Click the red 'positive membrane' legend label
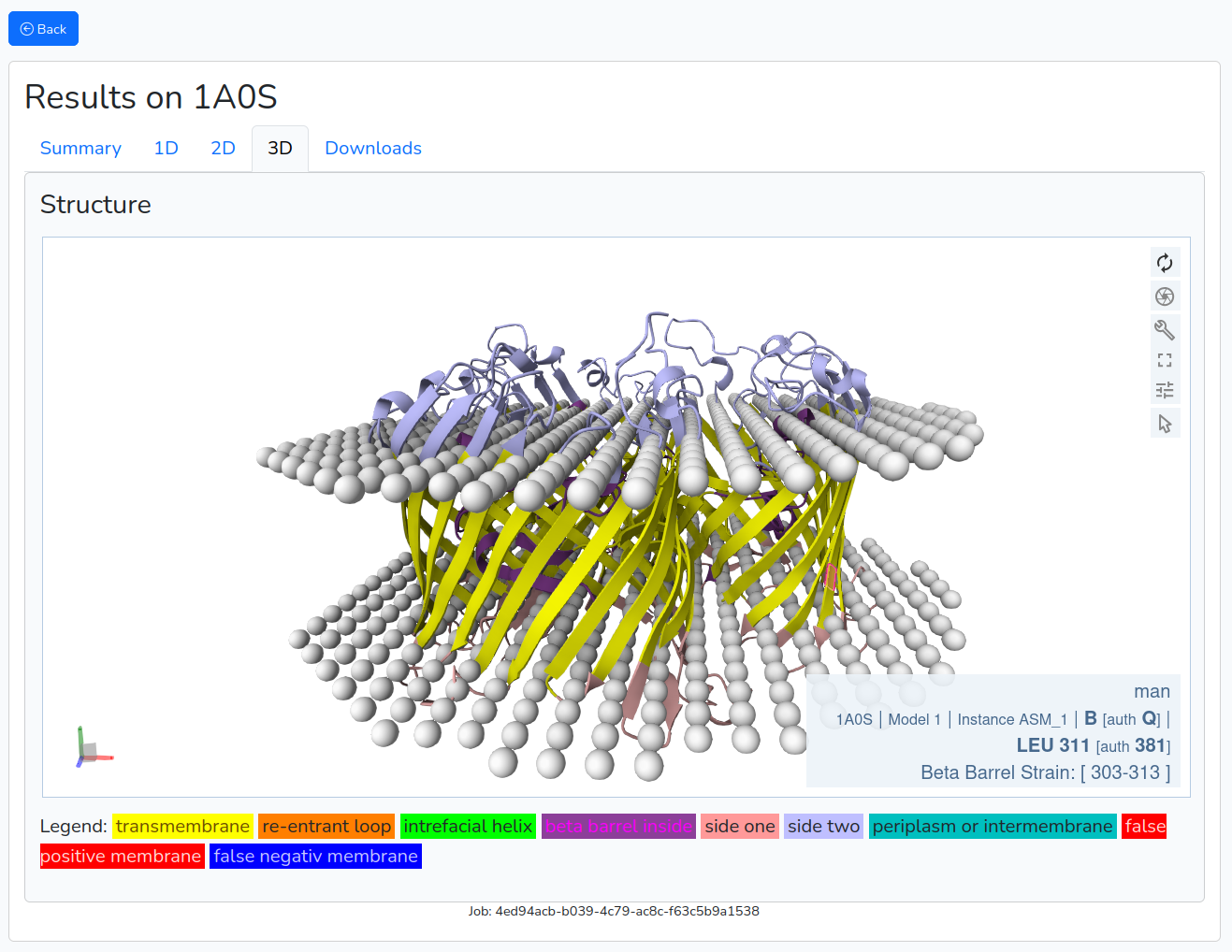The image size is (1232, 952). 122,857
